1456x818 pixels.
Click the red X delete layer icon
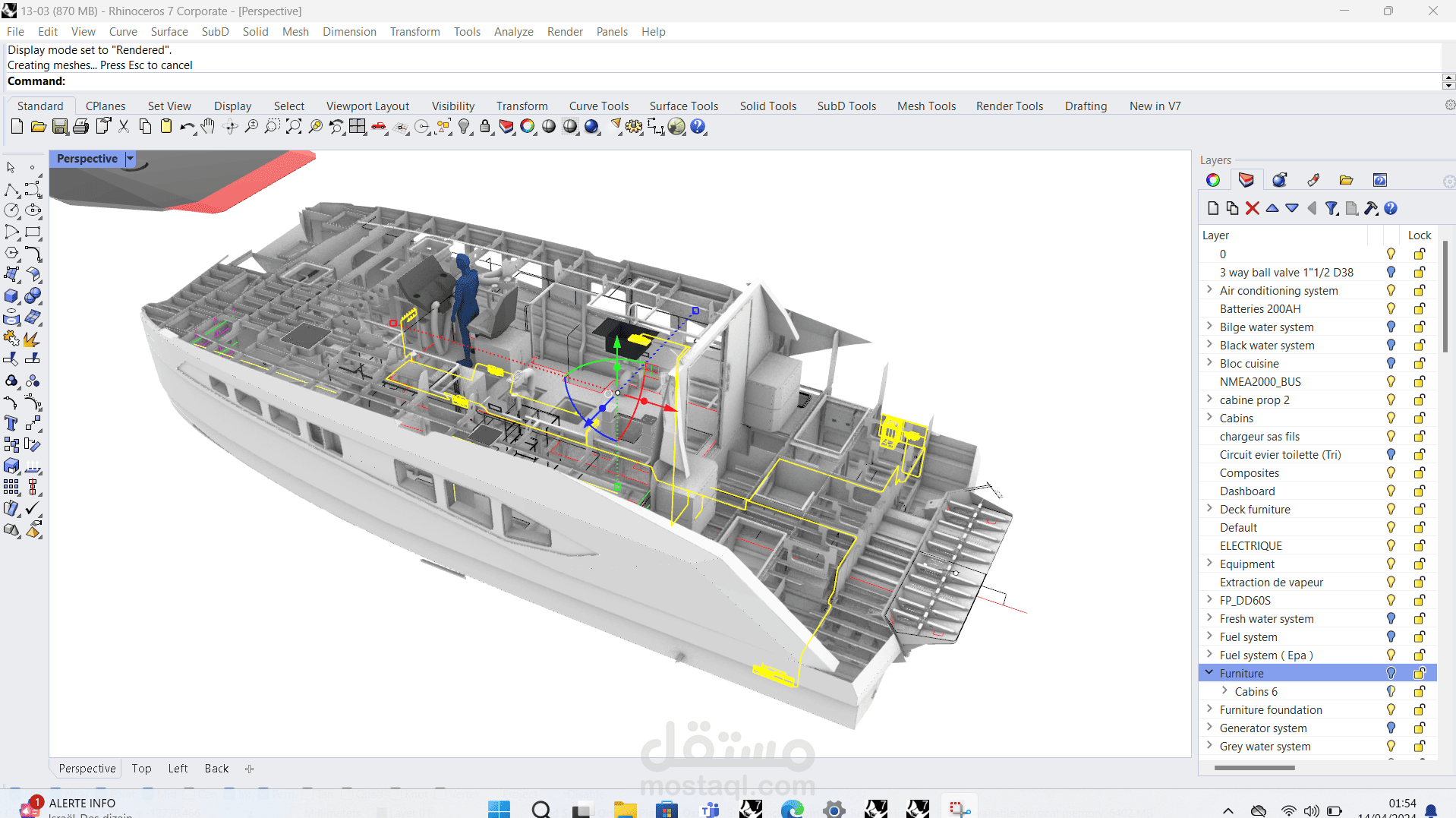(x=1253, y=208)
